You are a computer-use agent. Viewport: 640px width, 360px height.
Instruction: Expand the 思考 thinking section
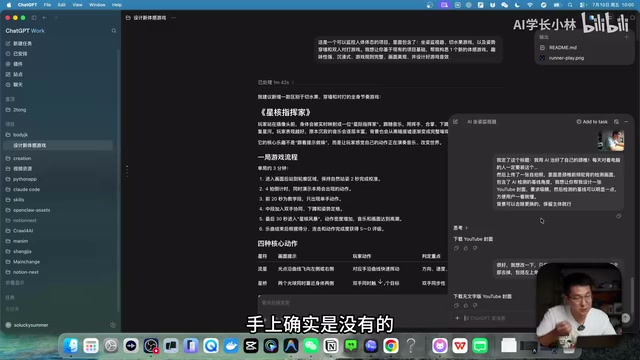click(460, 228)
